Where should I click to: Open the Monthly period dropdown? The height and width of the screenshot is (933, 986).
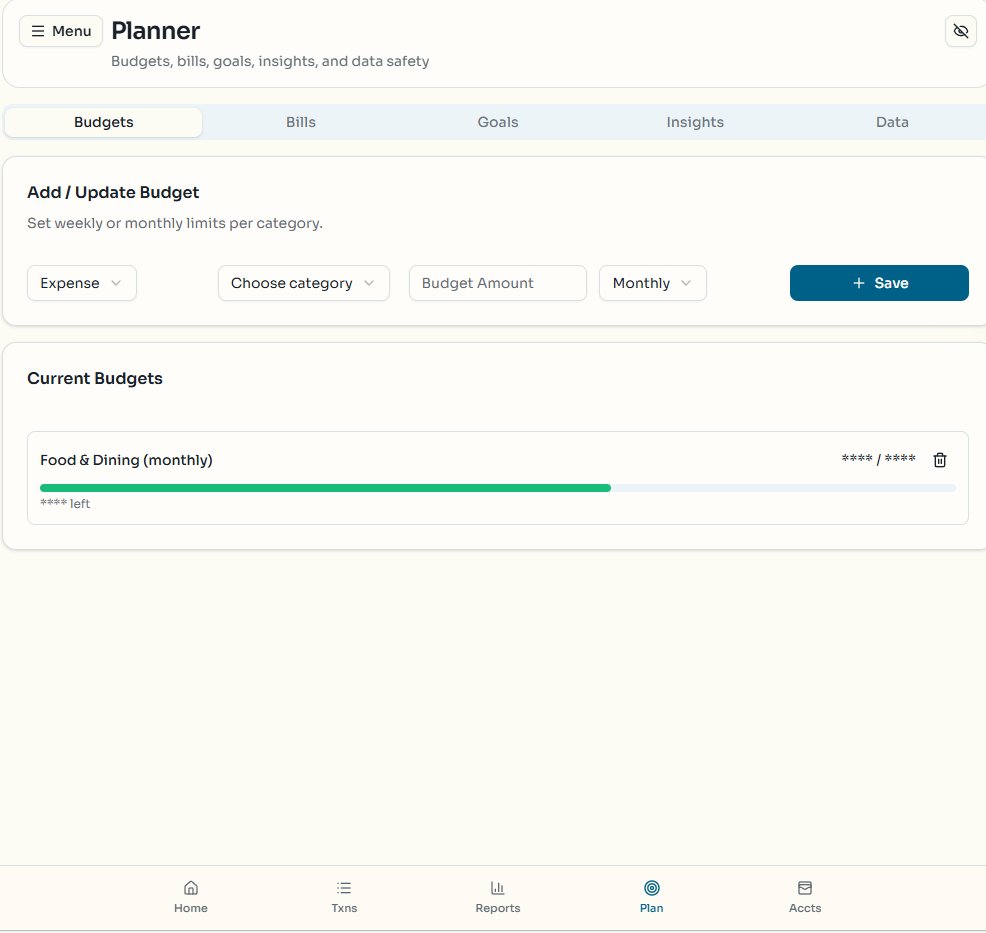click(x=653, y=283)
